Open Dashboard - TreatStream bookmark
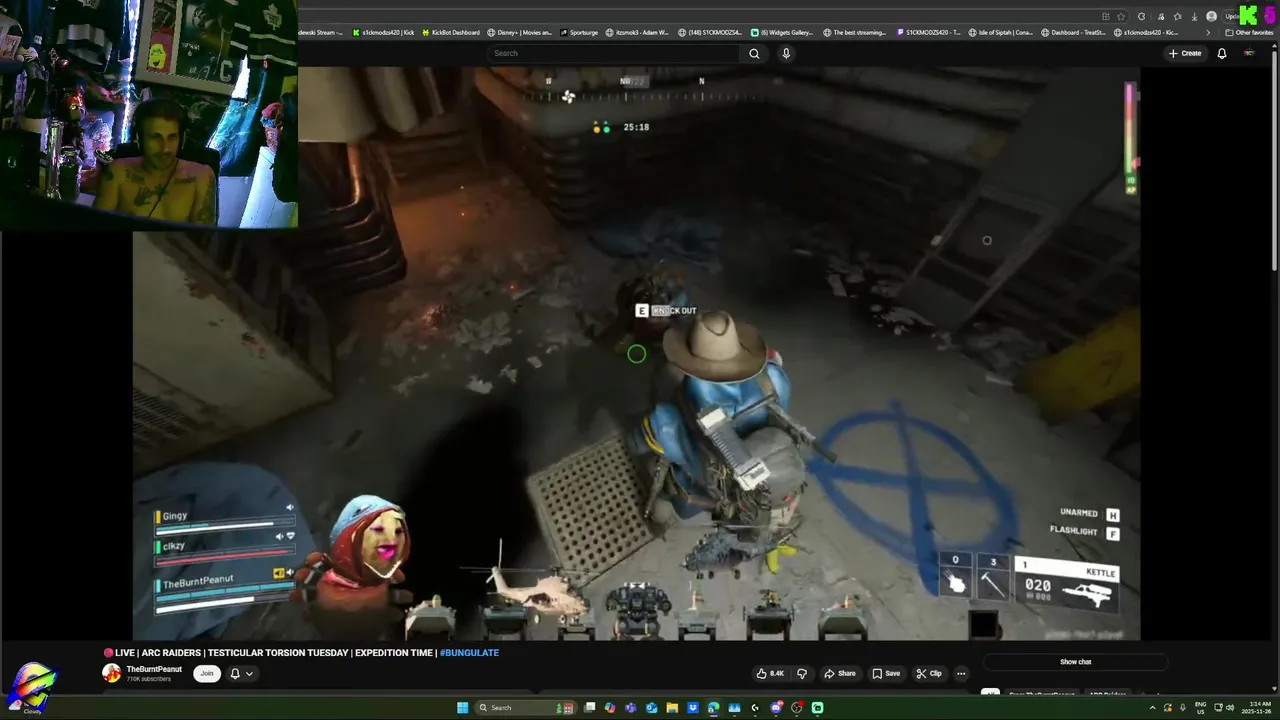The width and height of the screenshot is (1280, 720). tap(1073, 32)
